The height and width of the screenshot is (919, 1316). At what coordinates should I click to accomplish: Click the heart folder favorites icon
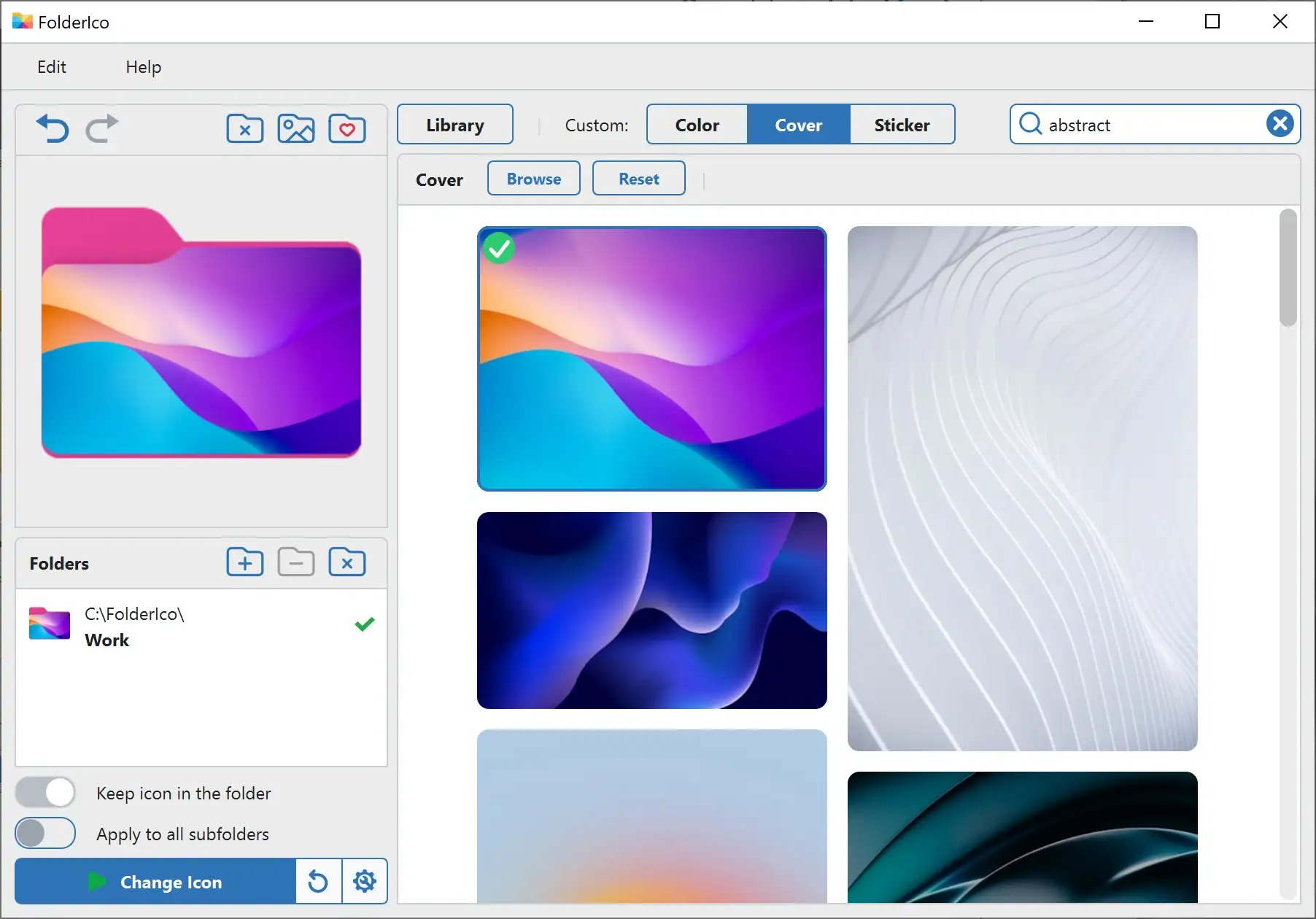(x=347, y=129)
